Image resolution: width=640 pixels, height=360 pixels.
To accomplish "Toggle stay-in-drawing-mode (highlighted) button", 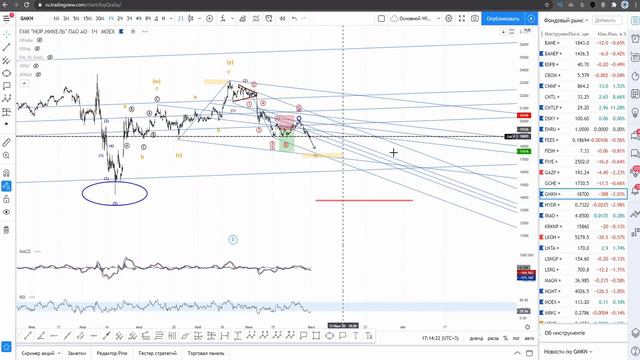I will (7, 186).
